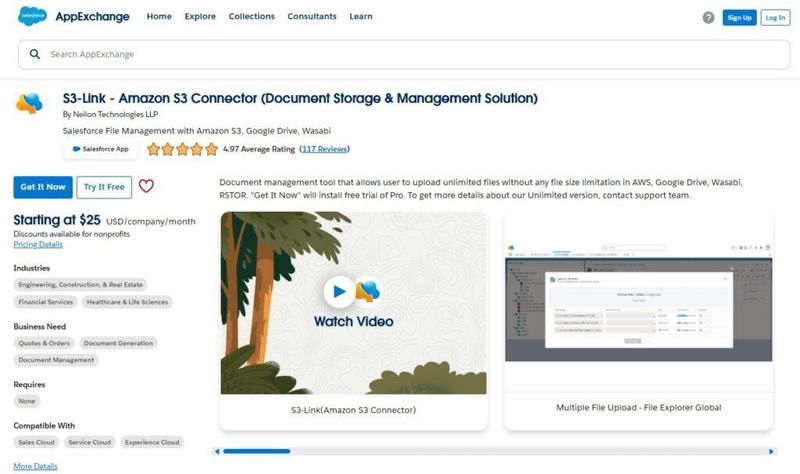Open the More Details link

pyautogui.click(x=35, y=466)
